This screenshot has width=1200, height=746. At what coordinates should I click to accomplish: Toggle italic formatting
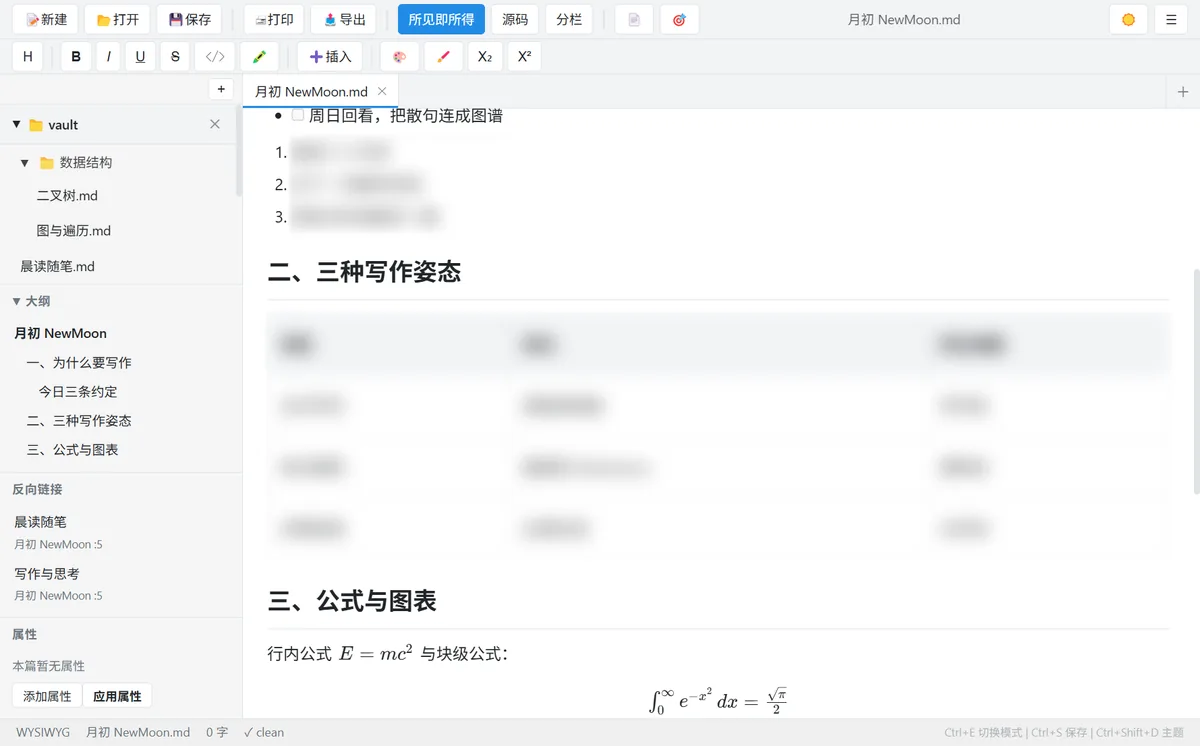(108, 57)
